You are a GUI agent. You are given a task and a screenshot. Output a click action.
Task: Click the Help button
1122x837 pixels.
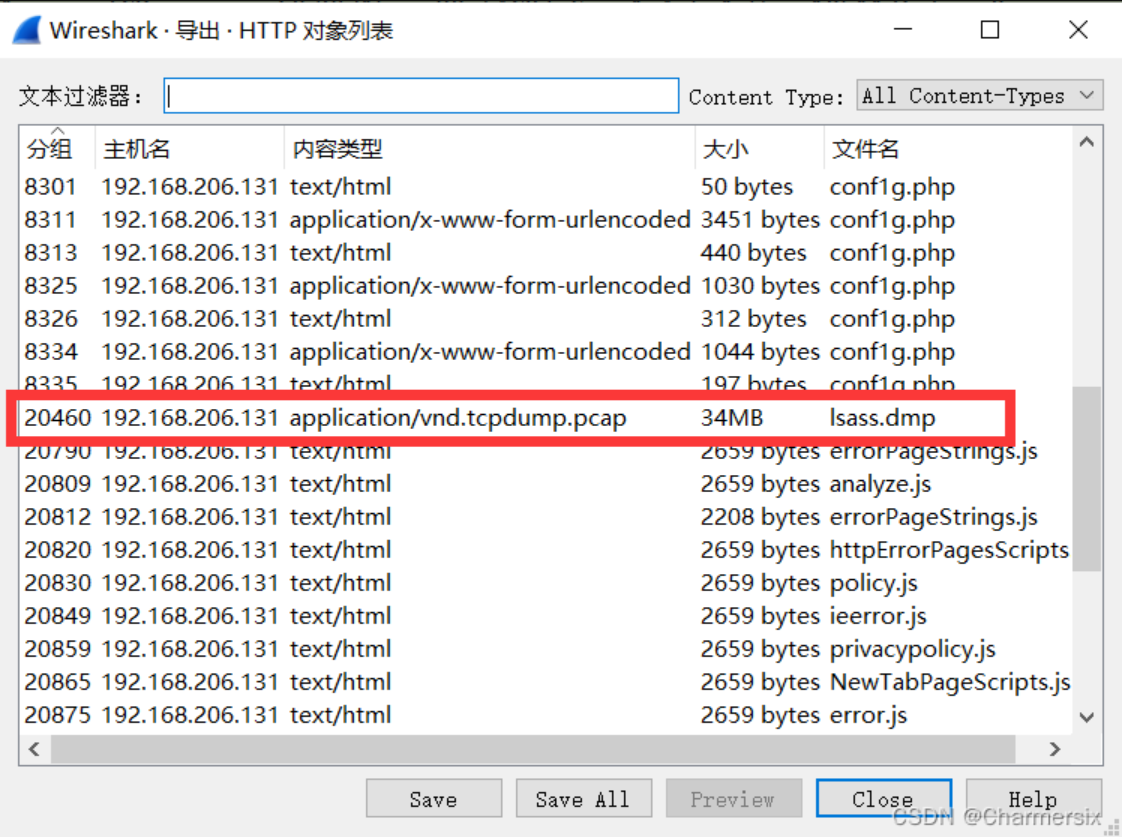click(1033, 798)
